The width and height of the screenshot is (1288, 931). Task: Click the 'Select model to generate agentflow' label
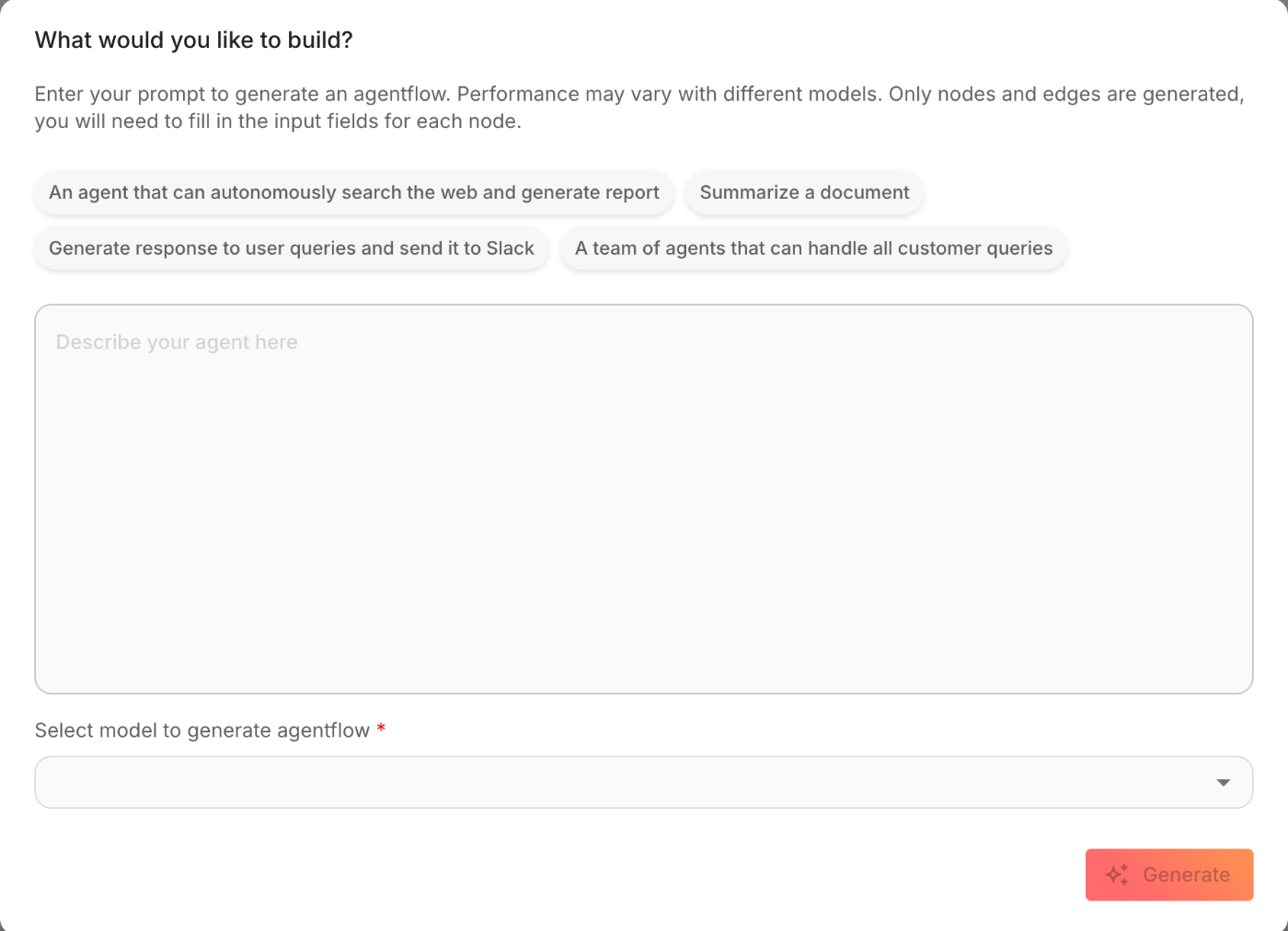tap(201, 730)
